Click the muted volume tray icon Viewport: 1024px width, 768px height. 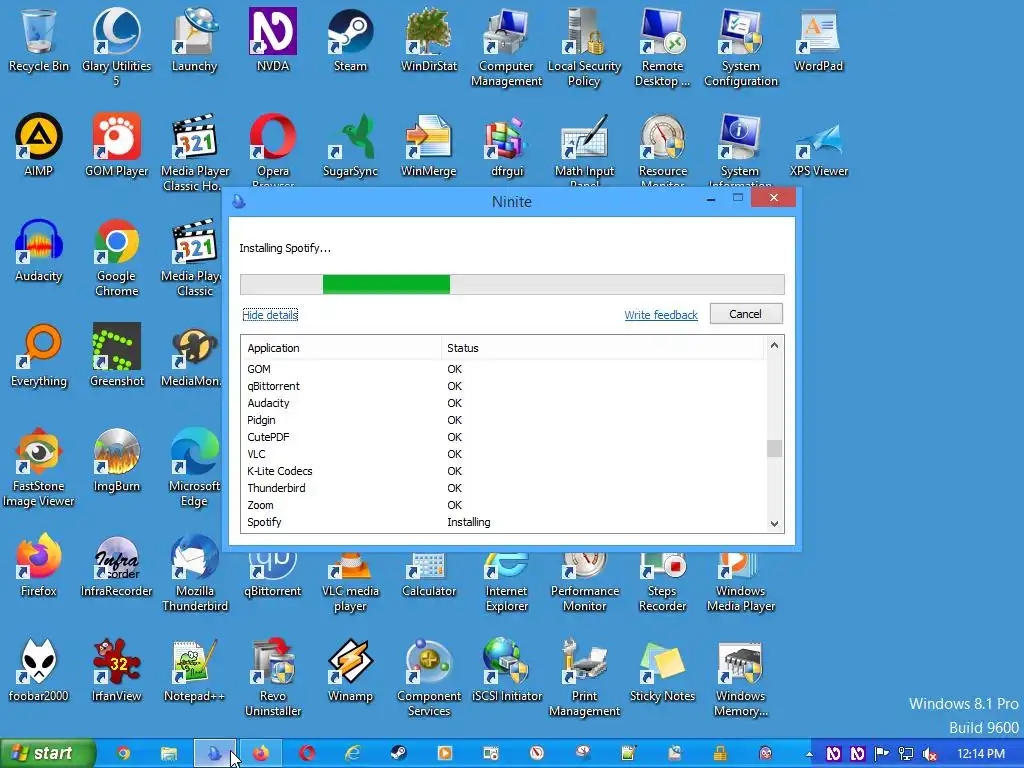click(929, 754)
